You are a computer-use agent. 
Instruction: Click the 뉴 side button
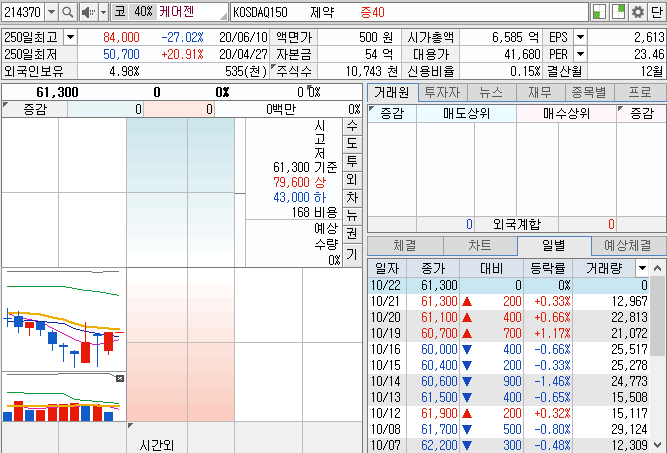point(352,215)
